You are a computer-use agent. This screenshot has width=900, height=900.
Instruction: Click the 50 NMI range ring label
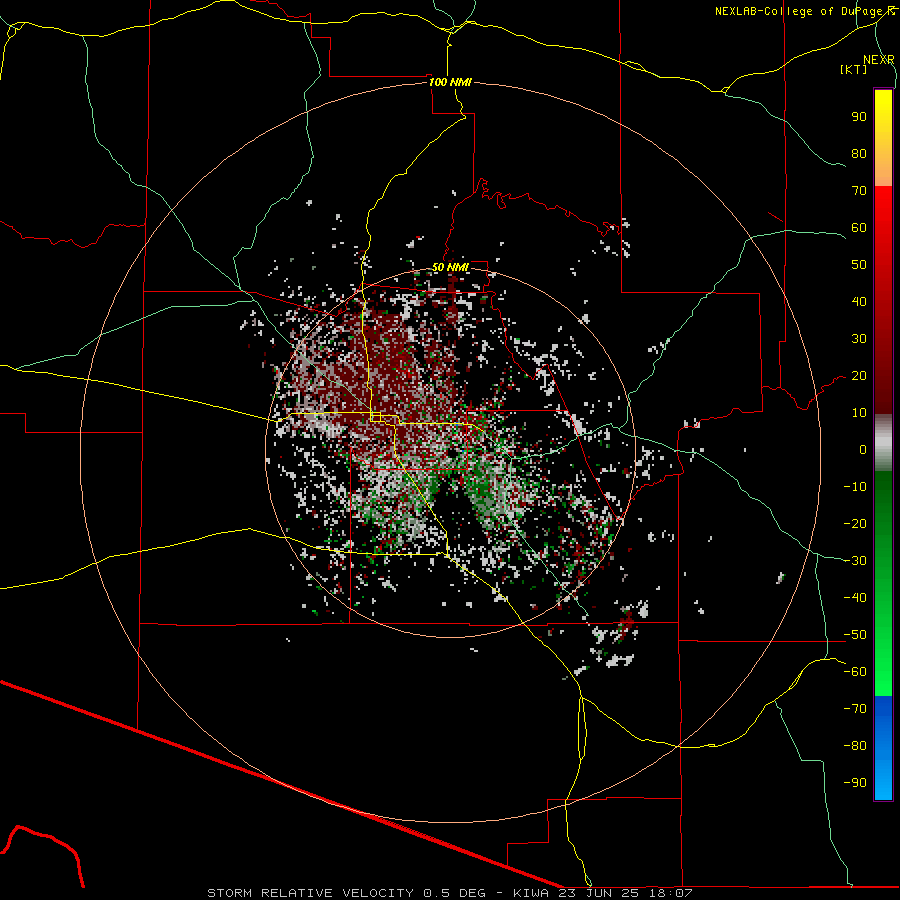coord(450,267)
